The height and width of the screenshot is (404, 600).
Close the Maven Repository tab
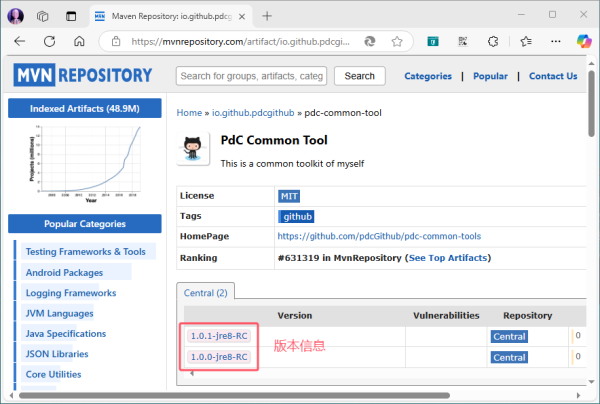(242, 16)
